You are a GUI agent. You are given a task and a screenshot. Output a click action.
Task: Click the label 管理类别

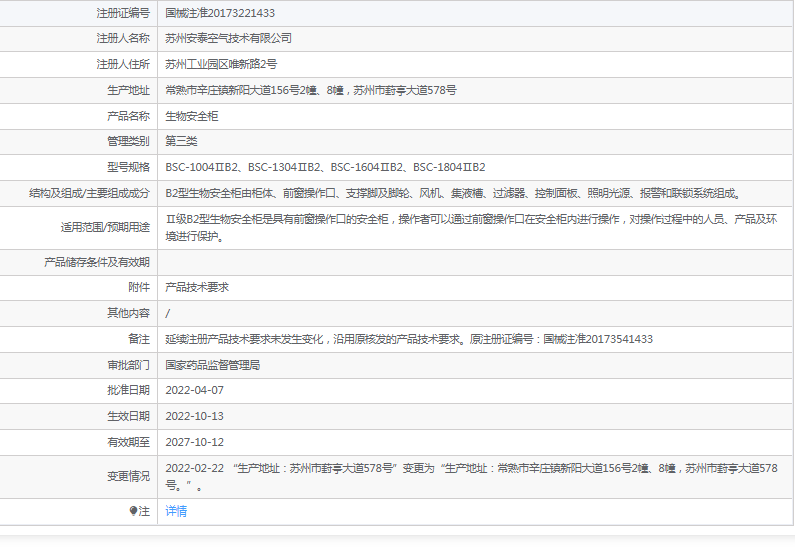(128, 141)
